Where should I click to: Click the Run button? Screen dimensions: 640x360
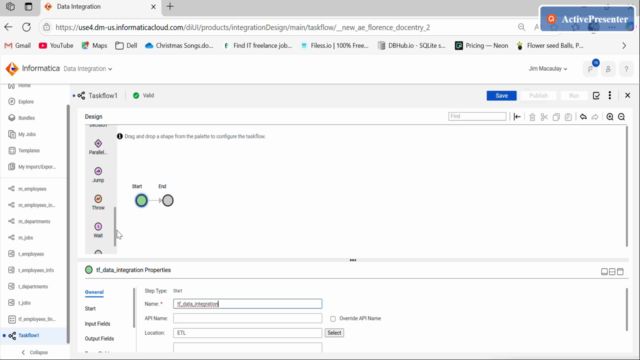(574, 96)
